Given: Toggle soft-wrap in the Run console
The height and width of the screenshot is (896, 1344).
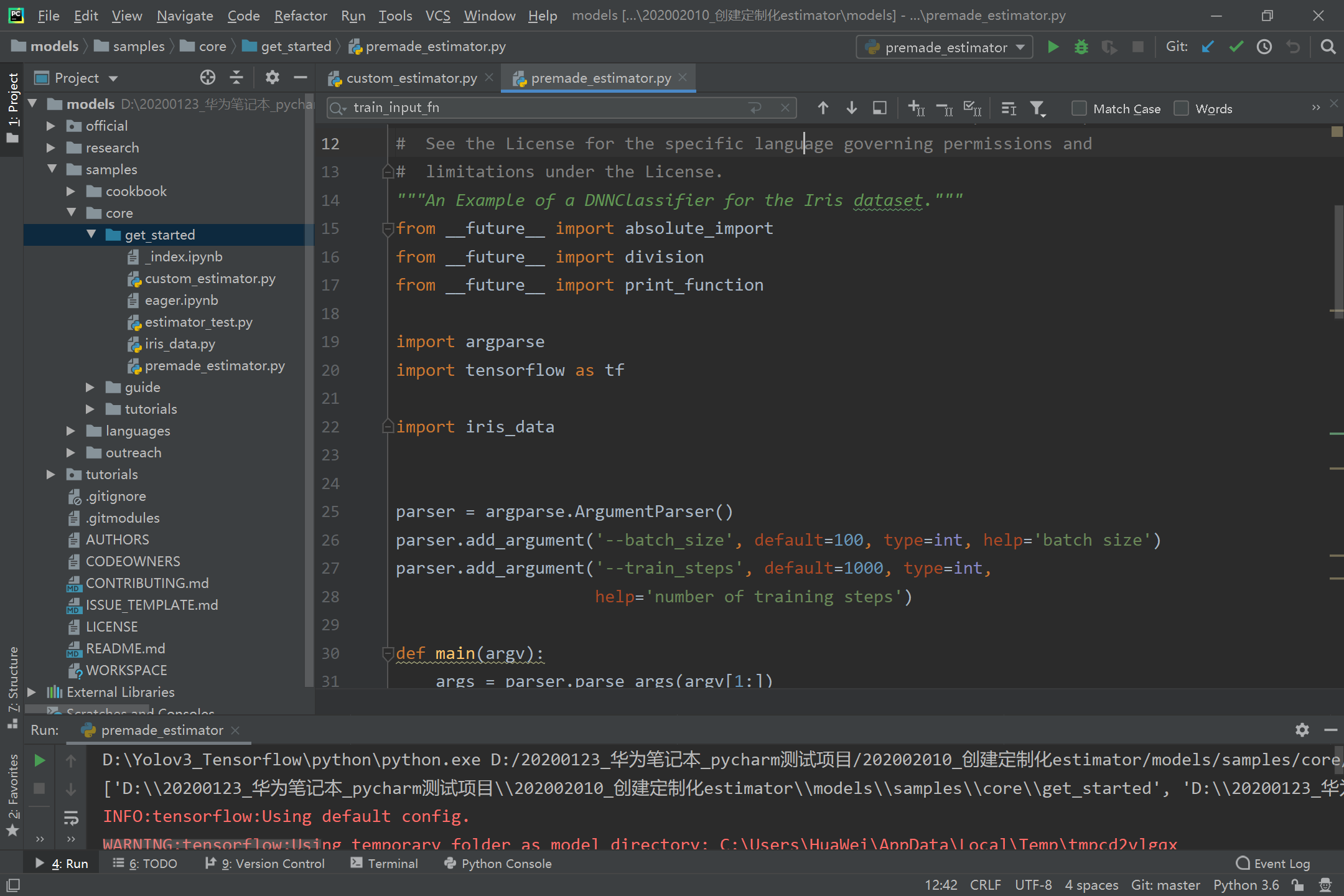Looking at the screenshot, I should point(72,818).
